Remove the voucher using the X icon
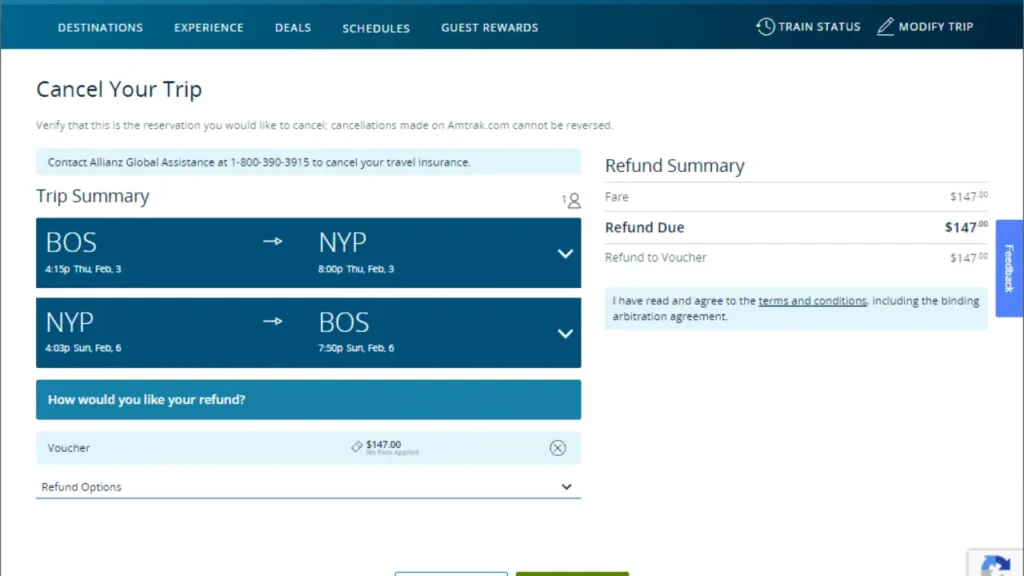The image size is (1024, 576). (558, 447)
